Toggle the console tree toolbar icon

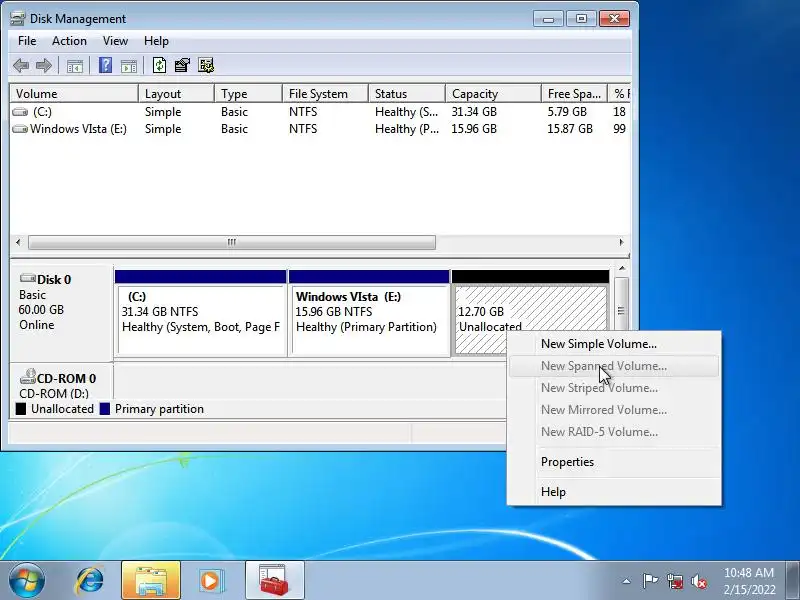75,66
